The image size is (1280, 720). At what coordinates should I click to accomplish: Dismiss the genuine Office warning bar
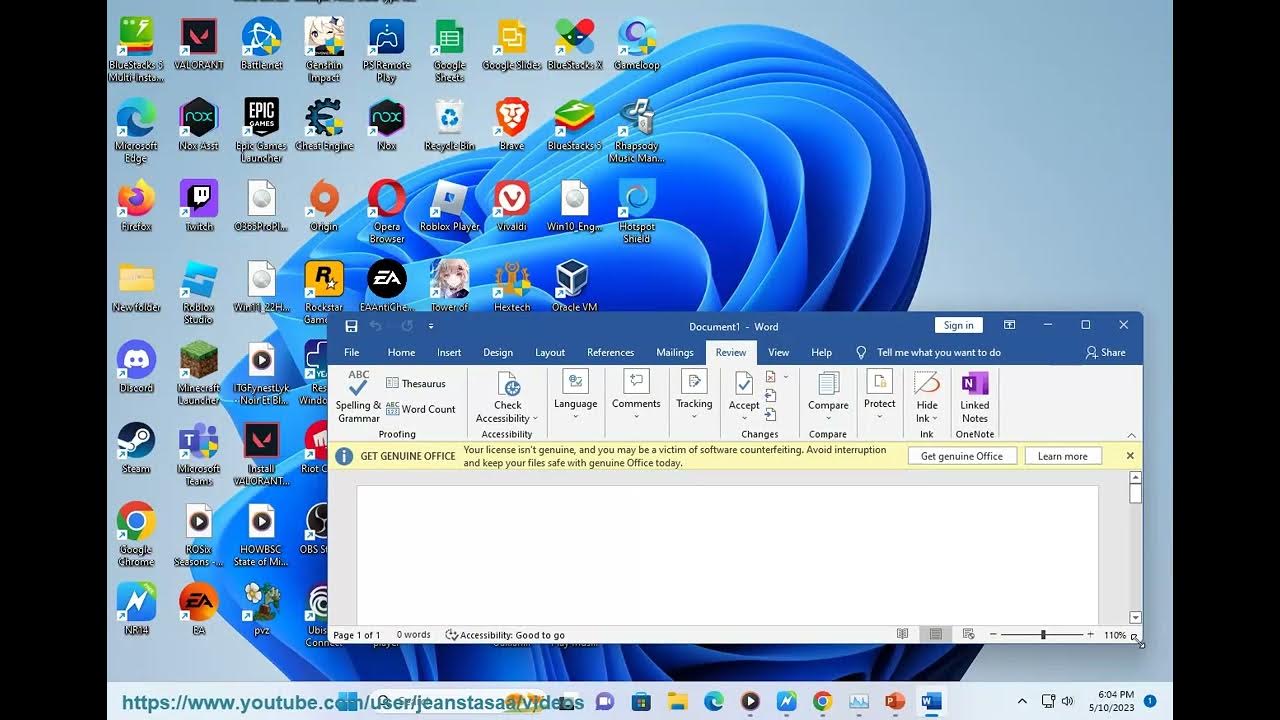point(1130,456)
